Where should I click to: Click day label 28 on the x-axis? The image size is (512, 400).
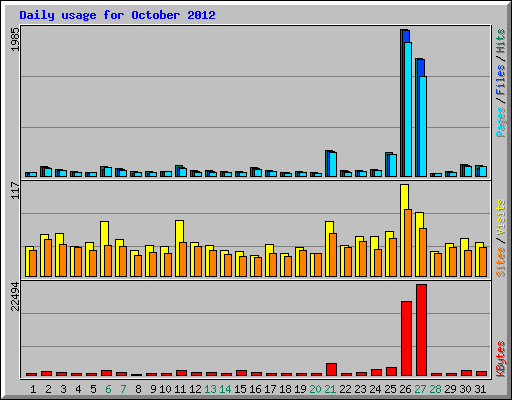click(435, 389)
